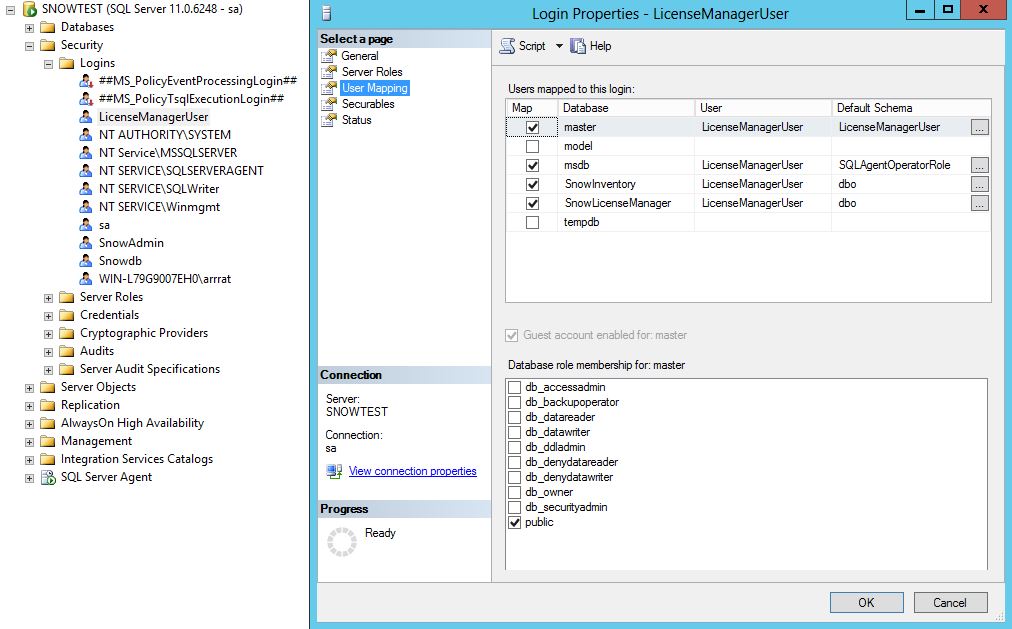Check the Map checkbox for tempdb
This screenshot has width=1012, height=629.
click(532, 223)
